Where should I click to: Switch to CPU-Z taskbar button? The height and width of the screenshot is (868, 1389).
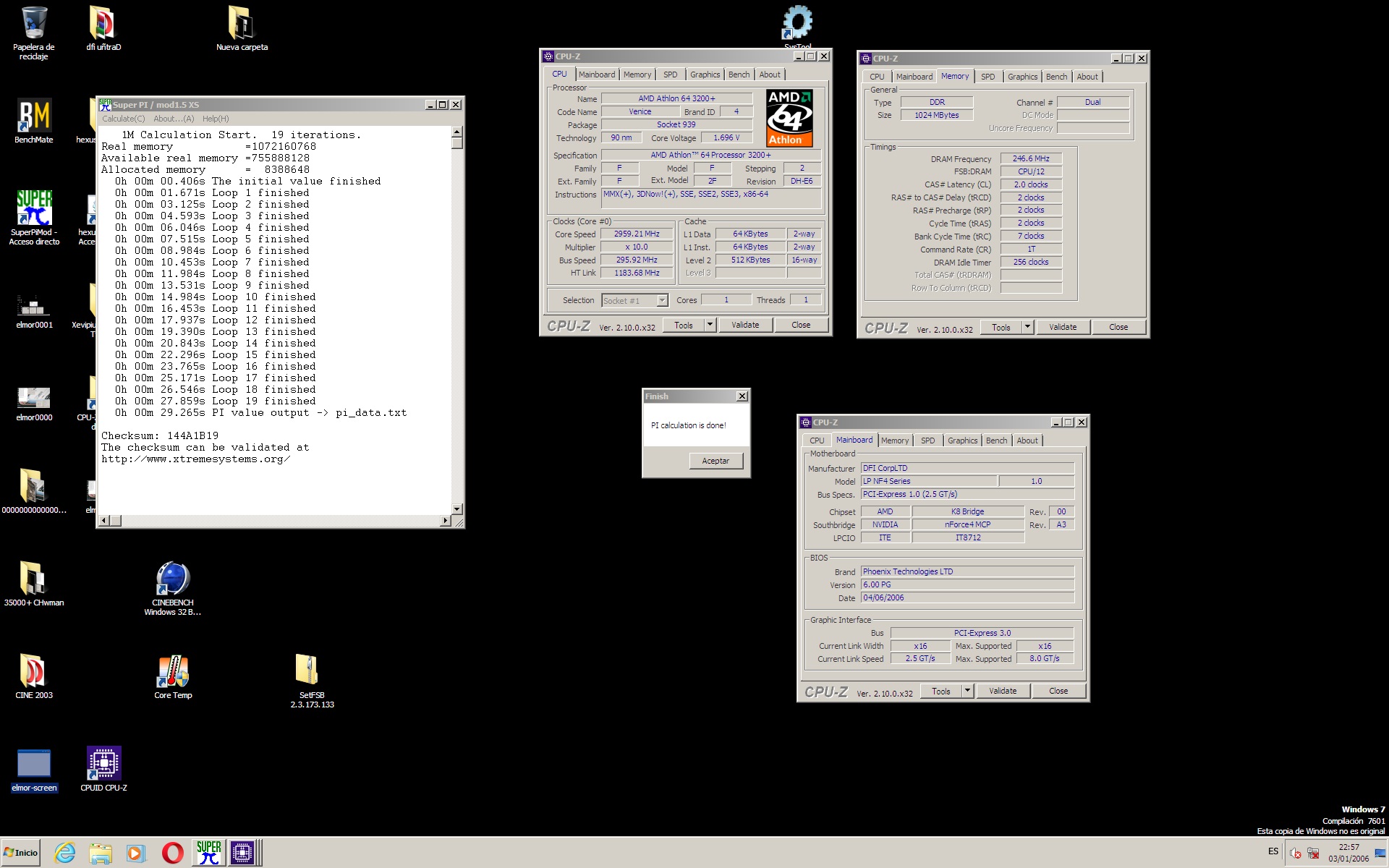pyautogui.click(x=244, y=853)
